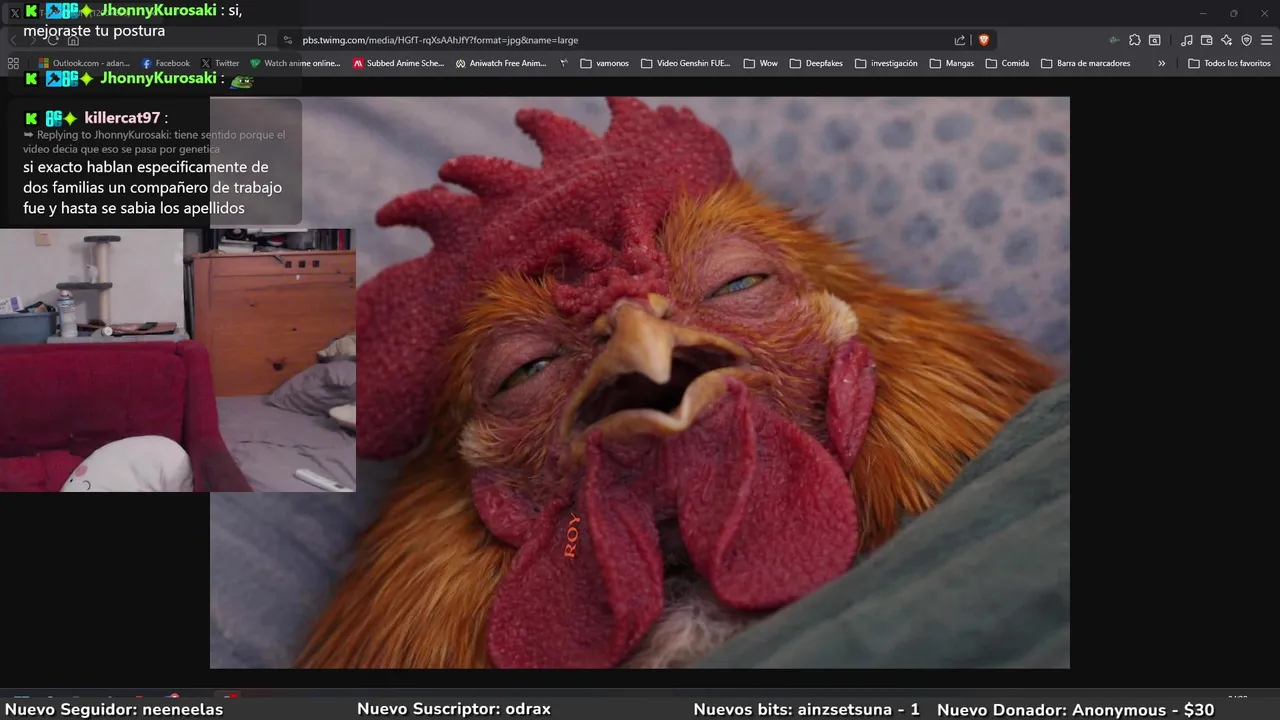Click the tab search icon in toolbar

[1155, 40]
